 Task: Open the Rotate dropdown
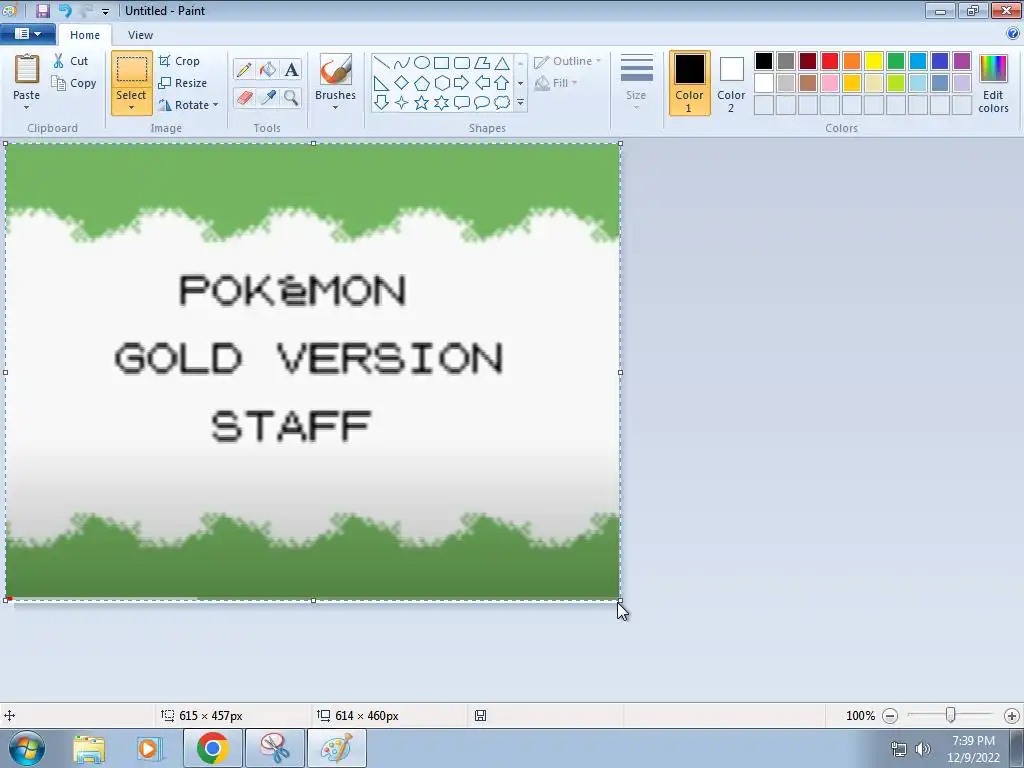click(188, 104)
